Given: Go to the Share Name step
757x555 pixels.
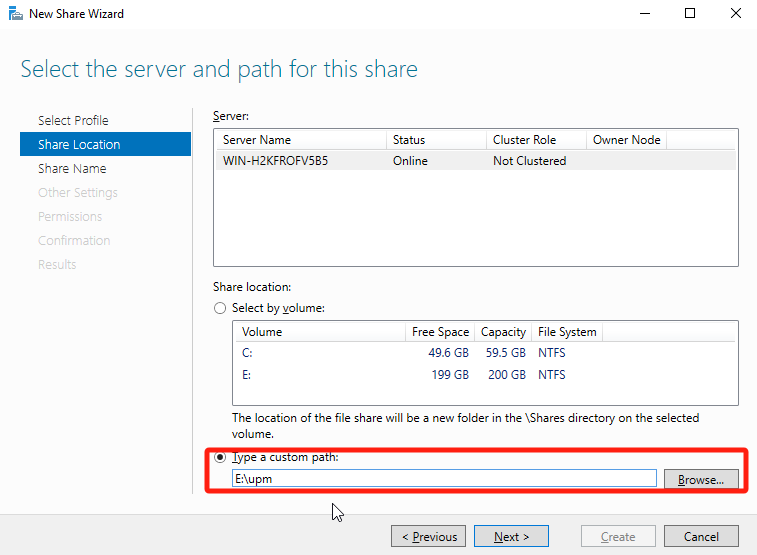Looking at the screenshot, I should [x=72, y=169].
